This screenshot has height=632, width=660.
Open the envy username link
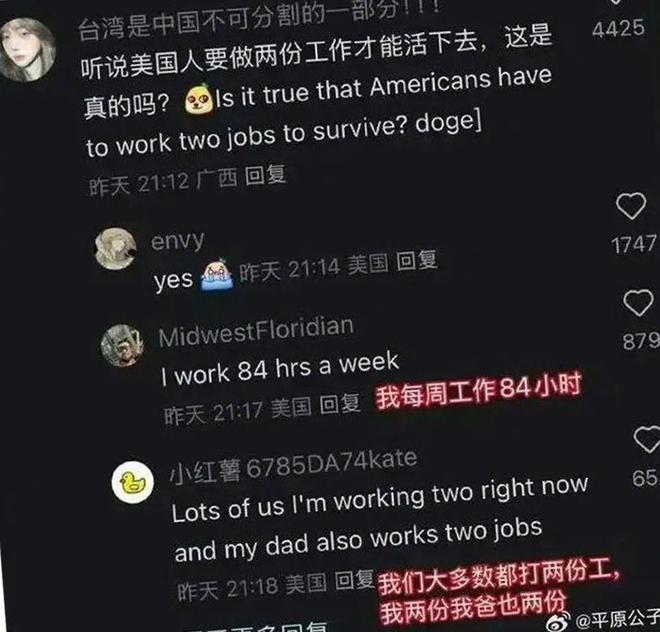point(177,241)
